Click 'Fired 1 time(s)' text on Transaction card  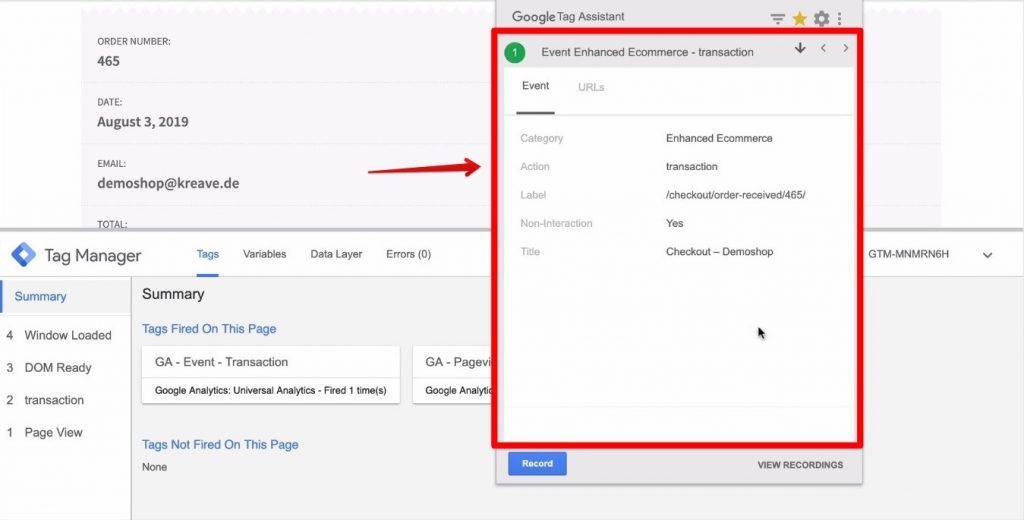coord(355,390)
